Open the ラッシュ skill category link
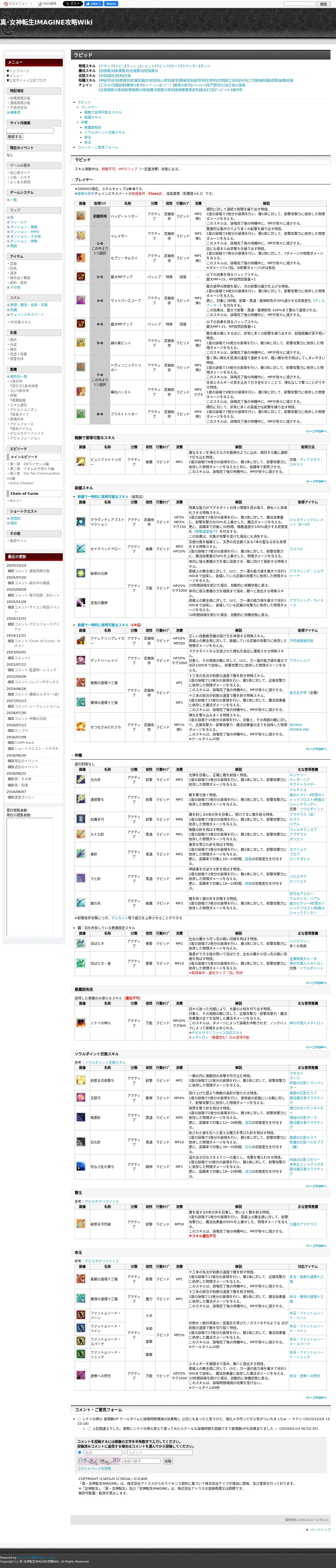Screen dimensions: 336x1568 tap(133, 66)
